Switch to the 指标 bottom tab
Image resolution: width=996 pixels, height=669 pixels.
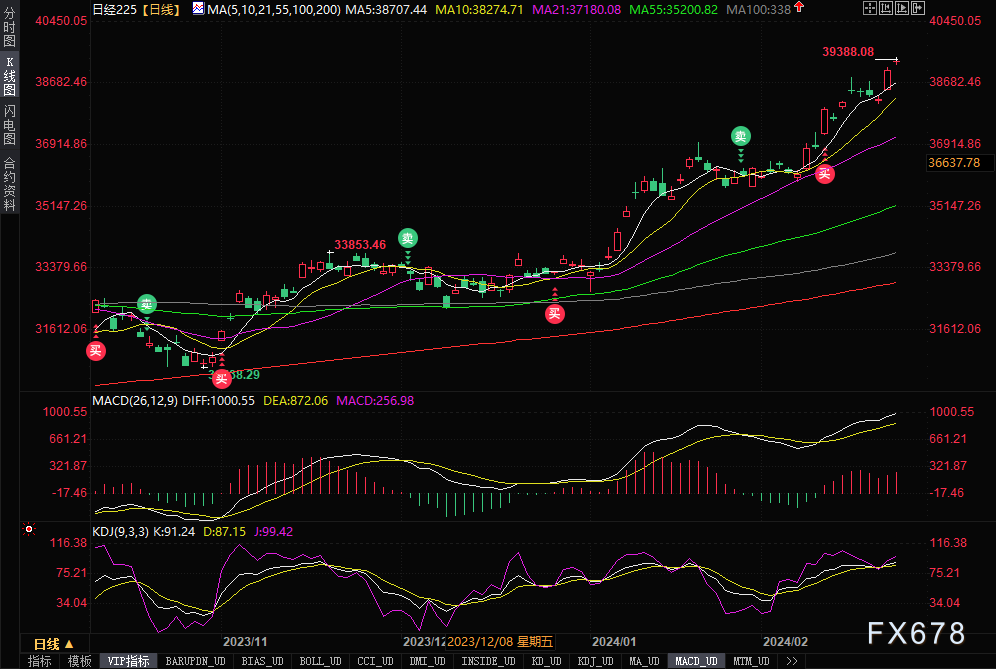[39, 661]
